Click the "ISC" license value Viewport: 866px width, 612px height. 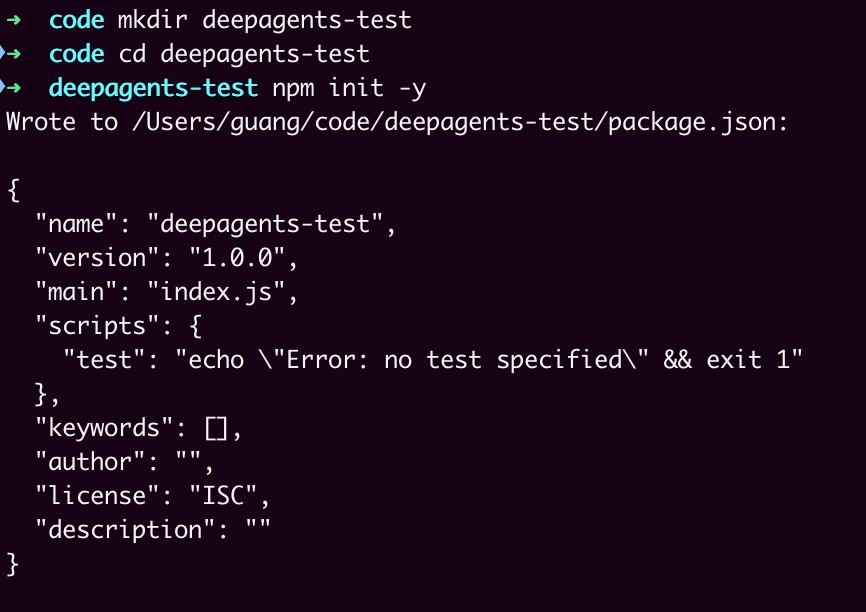click(x=223, y=496)
